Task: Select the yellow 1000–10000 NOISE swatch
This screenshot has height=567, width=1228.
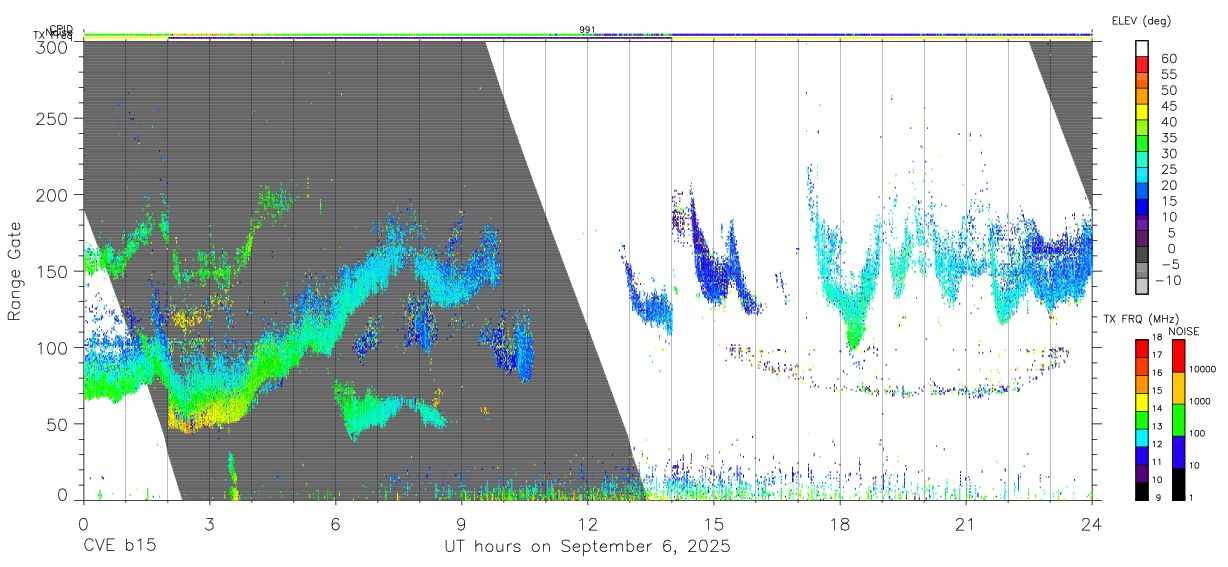Action: [1178, 388]
